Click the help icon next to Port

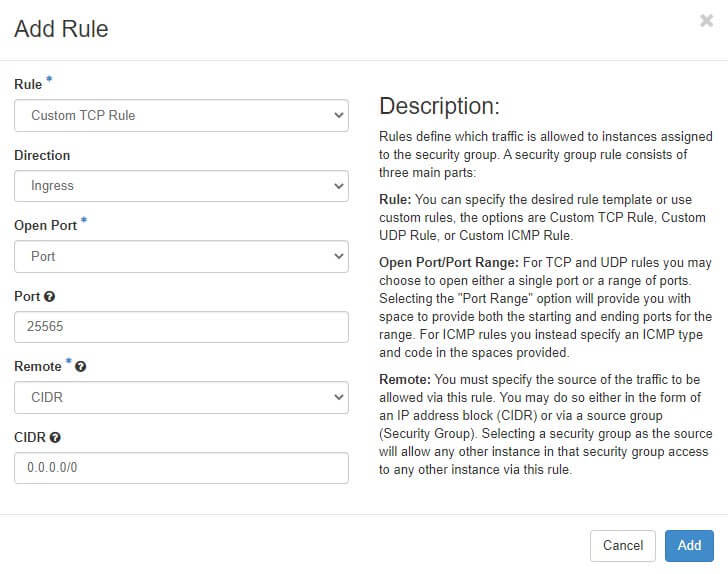tap(50, 297)
